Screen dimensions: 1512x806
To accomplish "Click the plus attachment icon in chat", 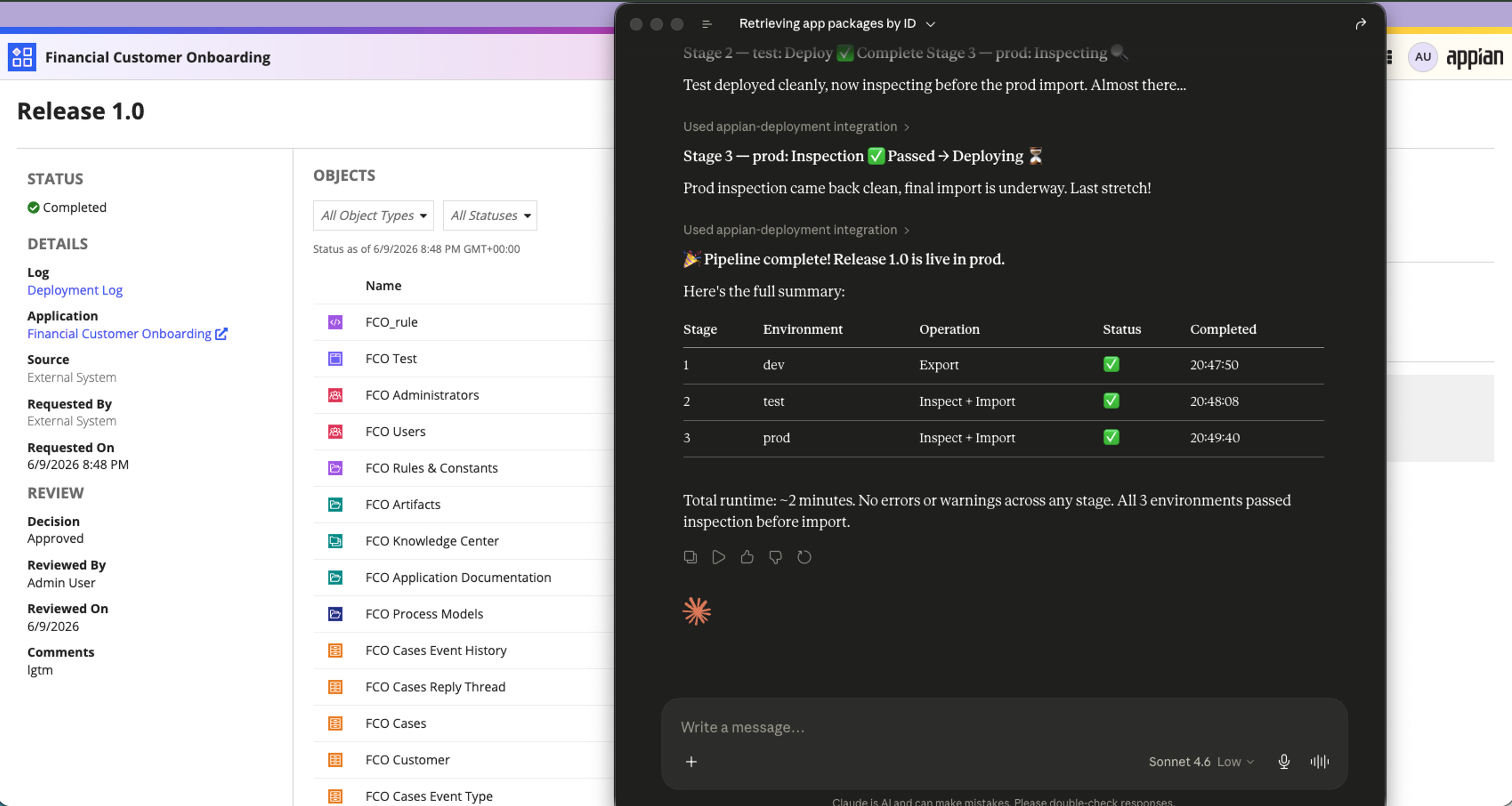I will click(691, 762).
